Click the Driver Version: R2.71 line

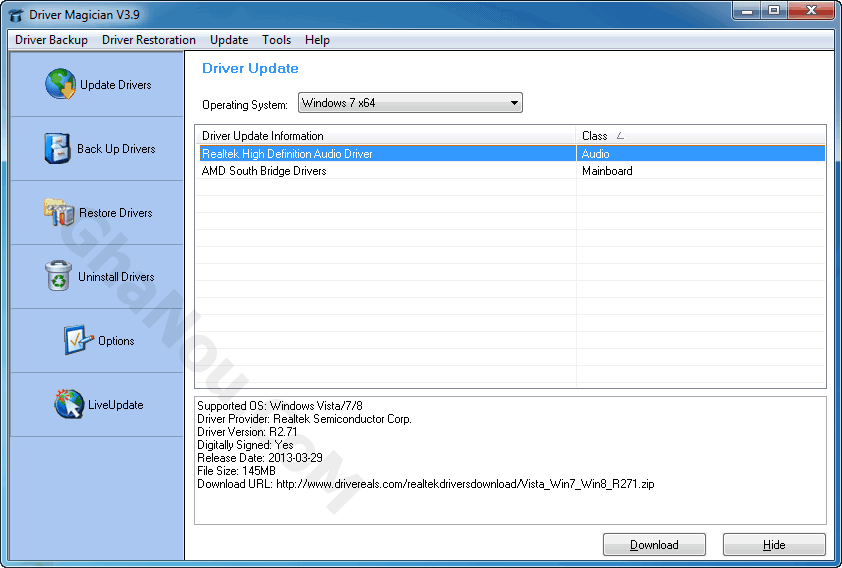[x=247, y=432]
